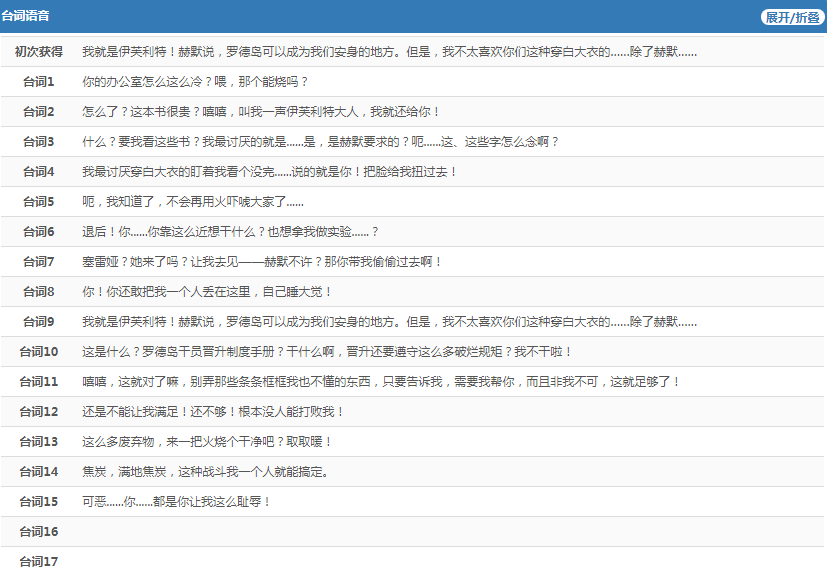The height and width of the screenshot is (573, 827).
Task: Click the 台词4 row label
Action: (38, 171)
